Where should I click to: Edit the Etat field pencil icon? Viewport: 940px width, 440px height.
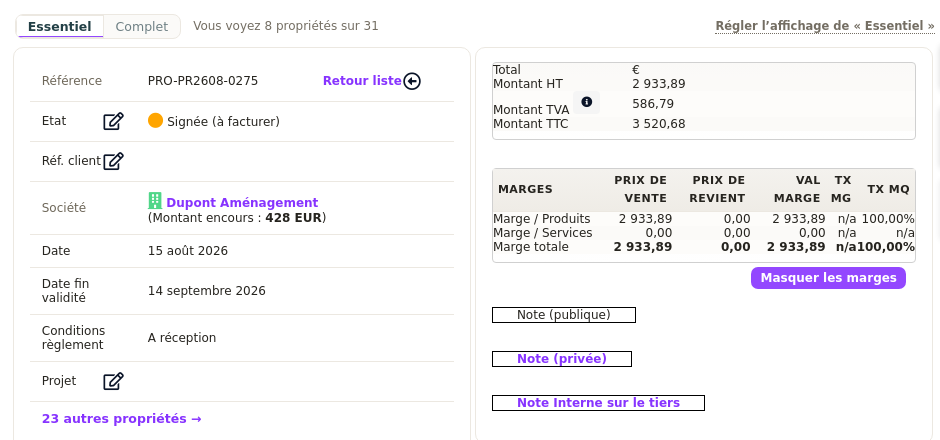[113, 121]
